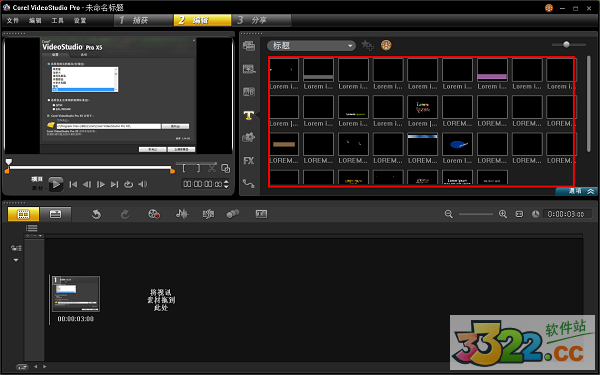The image size is (600, 375).
Task: Play the preview with Play button
Action: point(56,184)
